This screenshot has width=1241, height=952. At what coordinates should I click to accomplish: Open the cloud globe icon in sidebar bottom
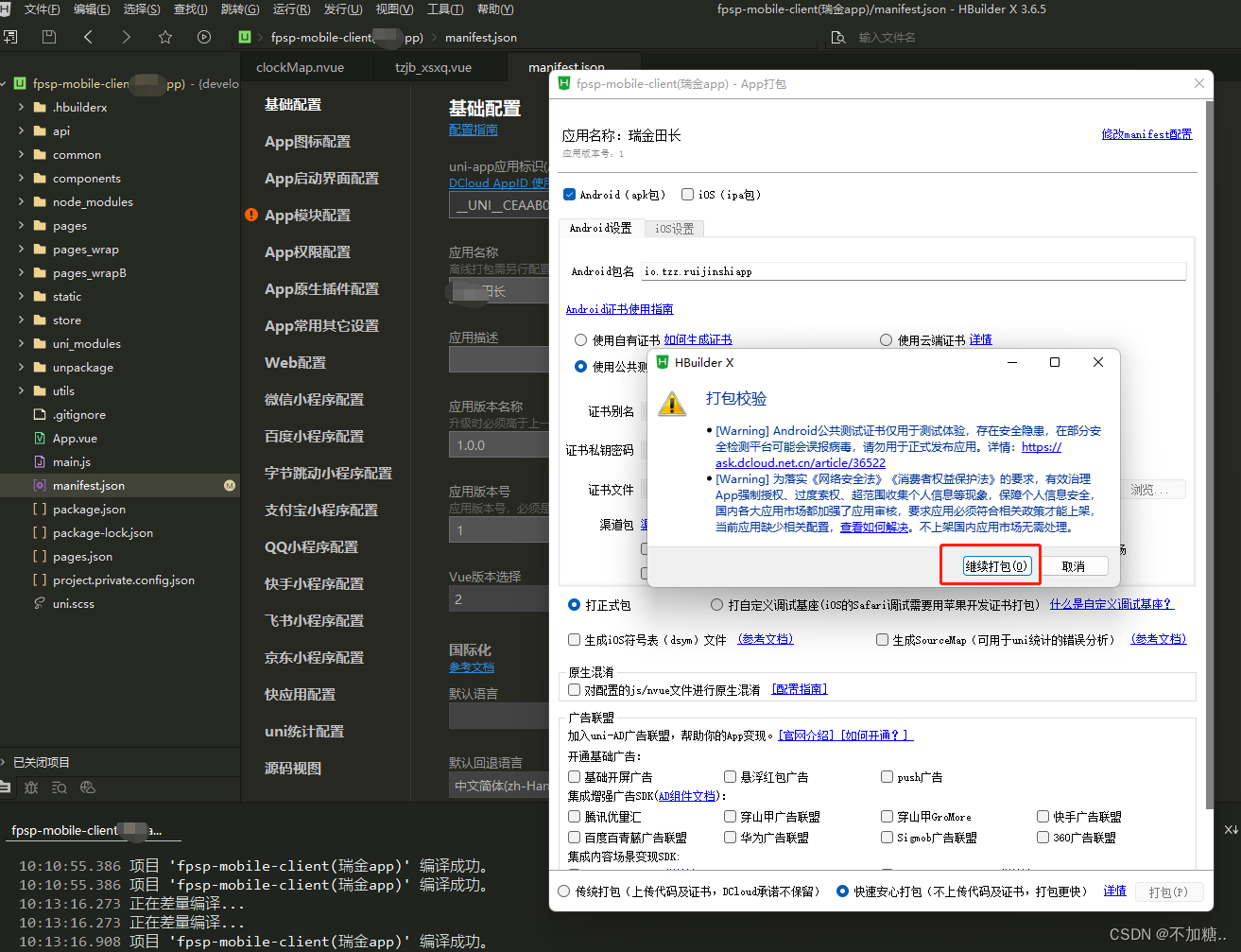click(x=88, y=788)
